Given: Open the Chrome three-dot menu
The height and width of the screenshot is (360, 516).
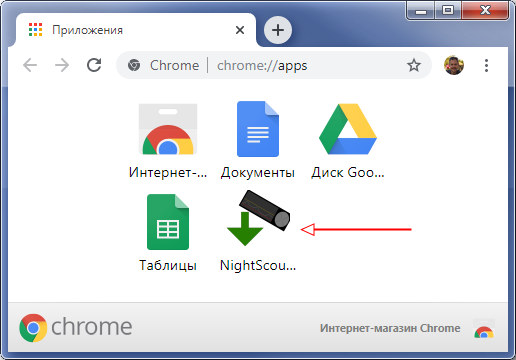Looking at the screenshot, I should [x=486, y=65].
